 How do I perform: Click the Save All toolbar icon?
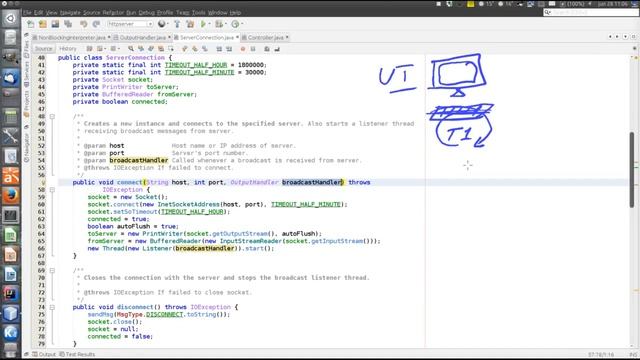click(68, 24)
